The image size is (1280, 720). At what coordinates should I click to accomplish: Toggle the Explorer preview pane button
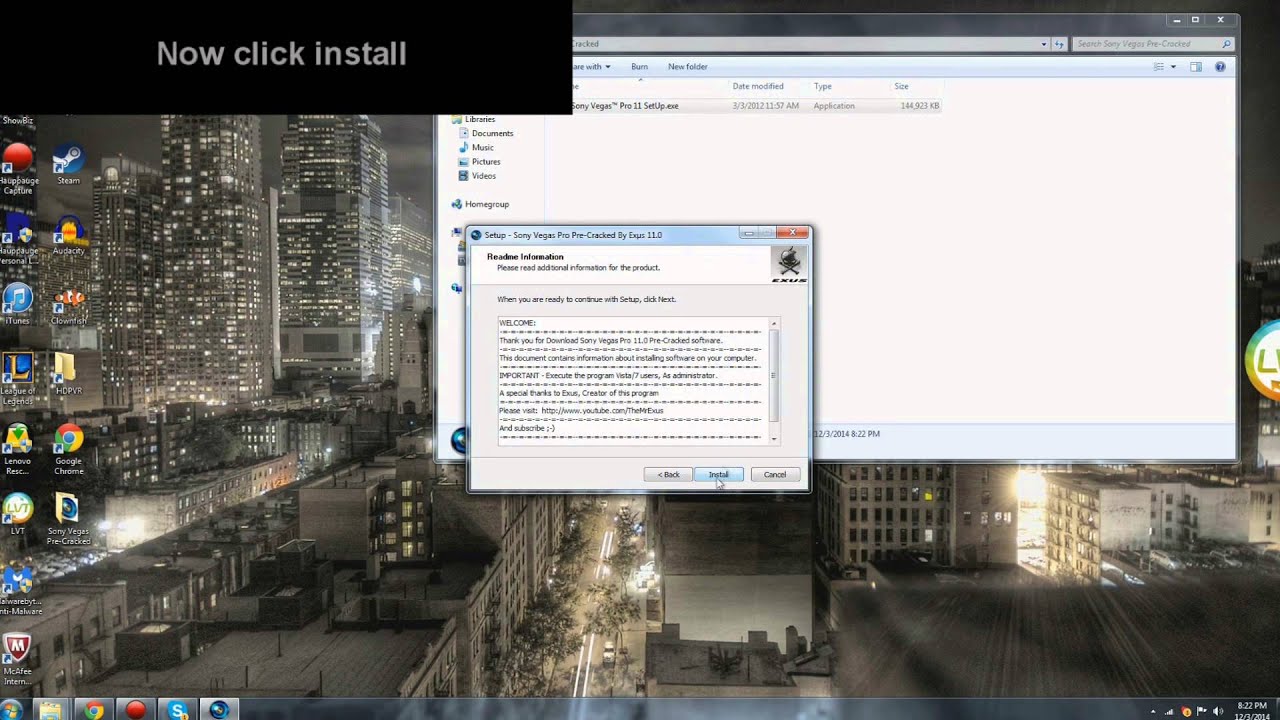tap(1196, 67)
